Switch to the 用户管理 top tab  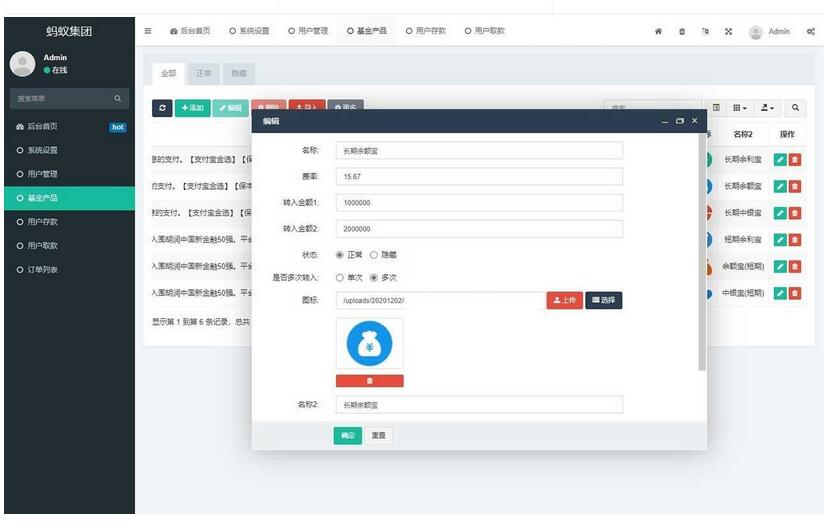click(308, 31)
